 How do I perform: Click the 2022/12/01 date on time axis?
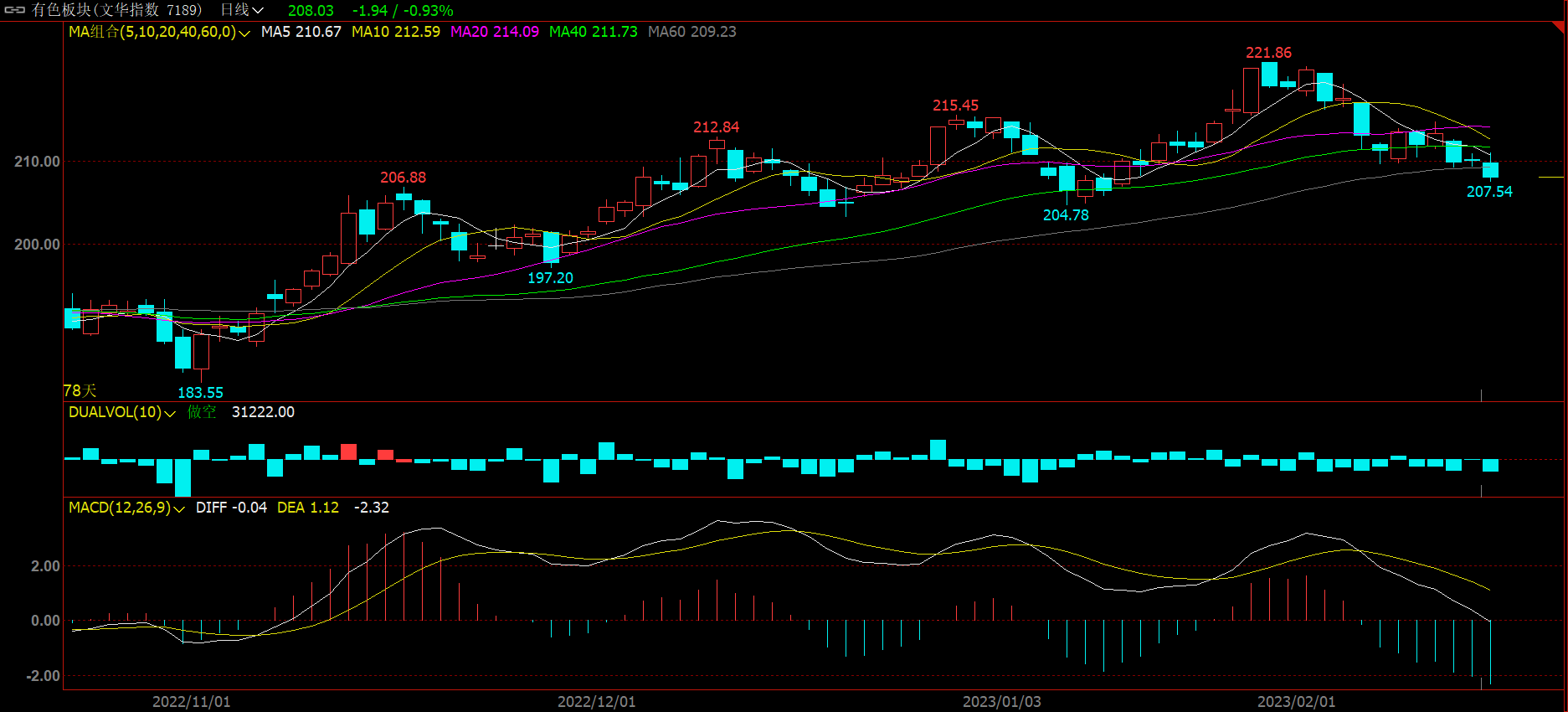pos(596,702)
